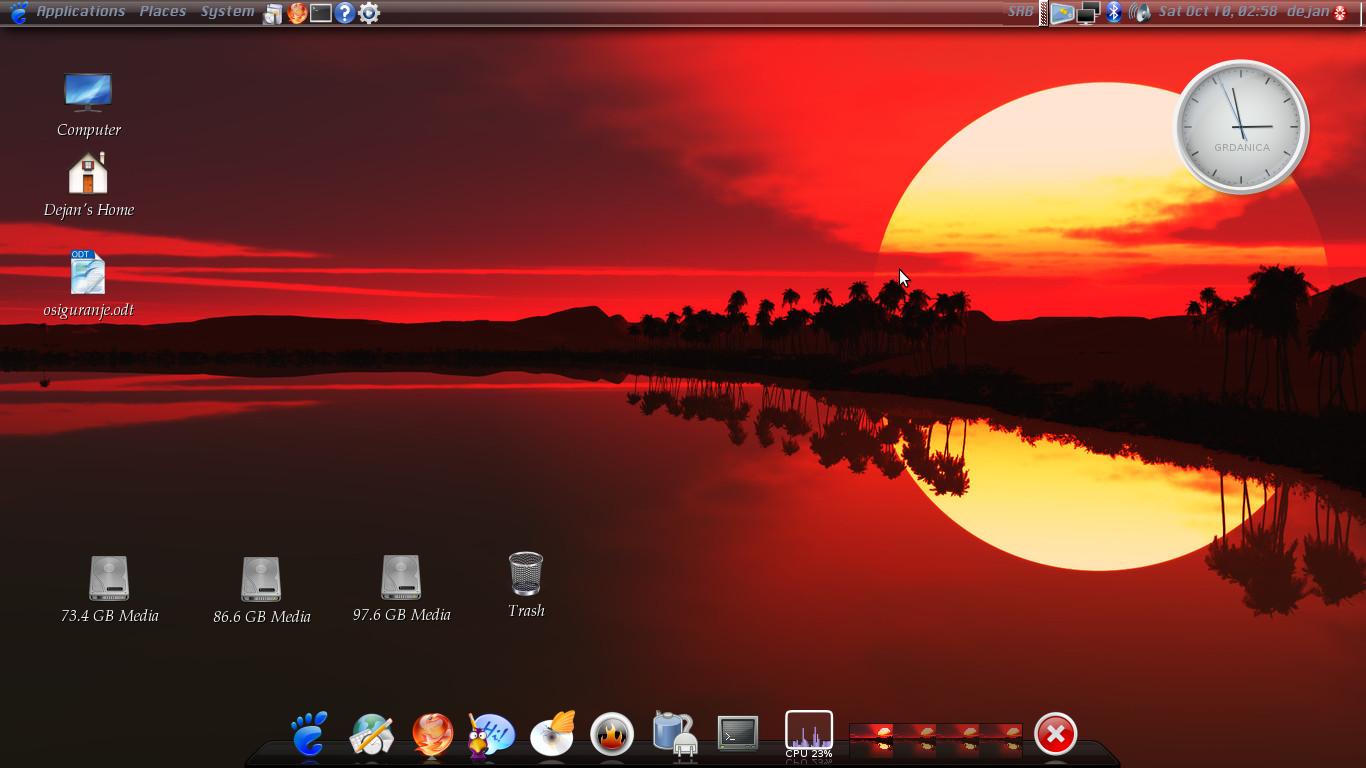Open the Pidgin messenger dock icon
Image resolution: width=1366 pixels, height=768 pixels.
[x=491, y=735]
